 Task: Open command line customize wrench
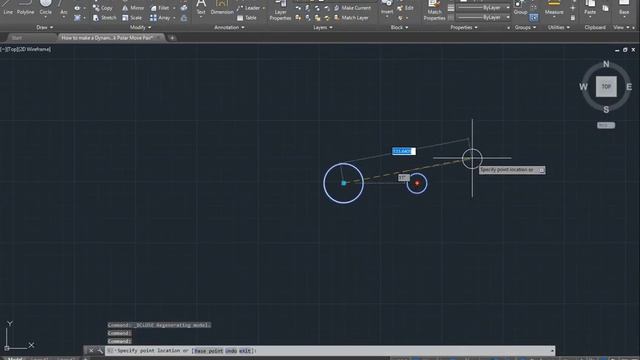pyautogui.click(x=100, y=351)
